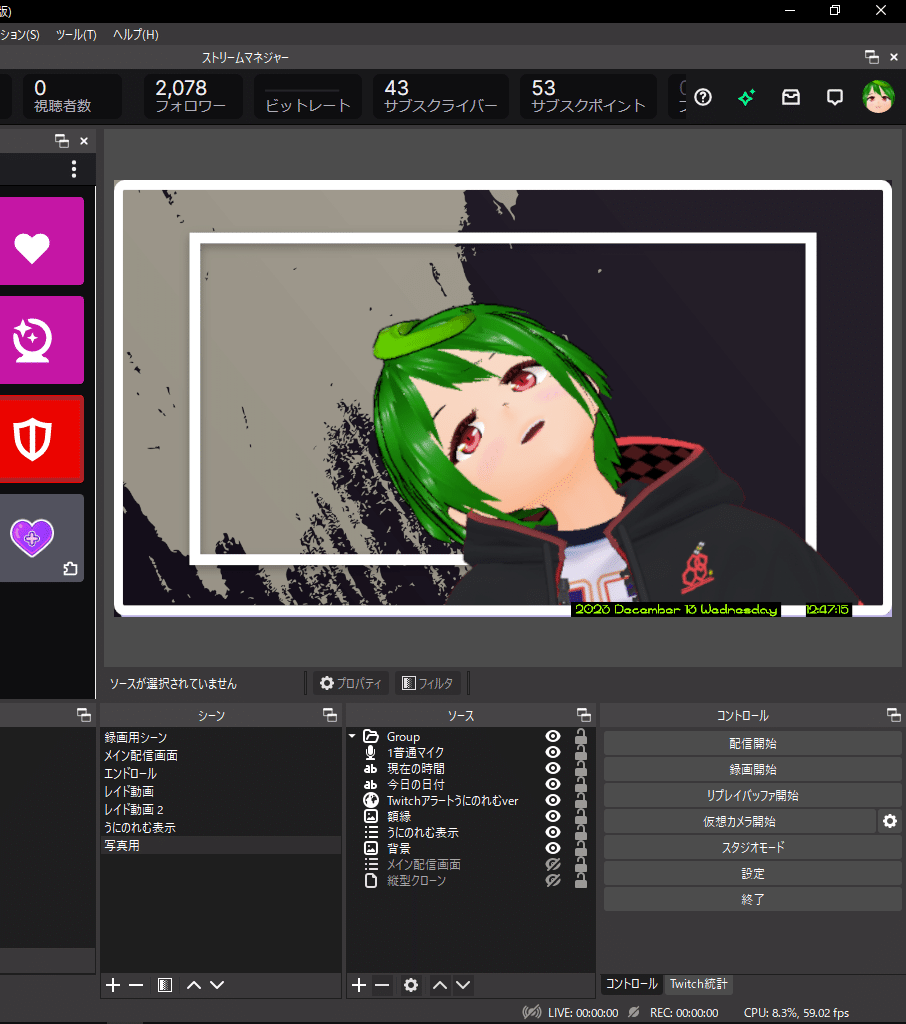Image resolution: width=906 pixels, height=1024 pixels.
Task: Click the 2,078 フォロワー stat
Action: (x=193, y=96)
